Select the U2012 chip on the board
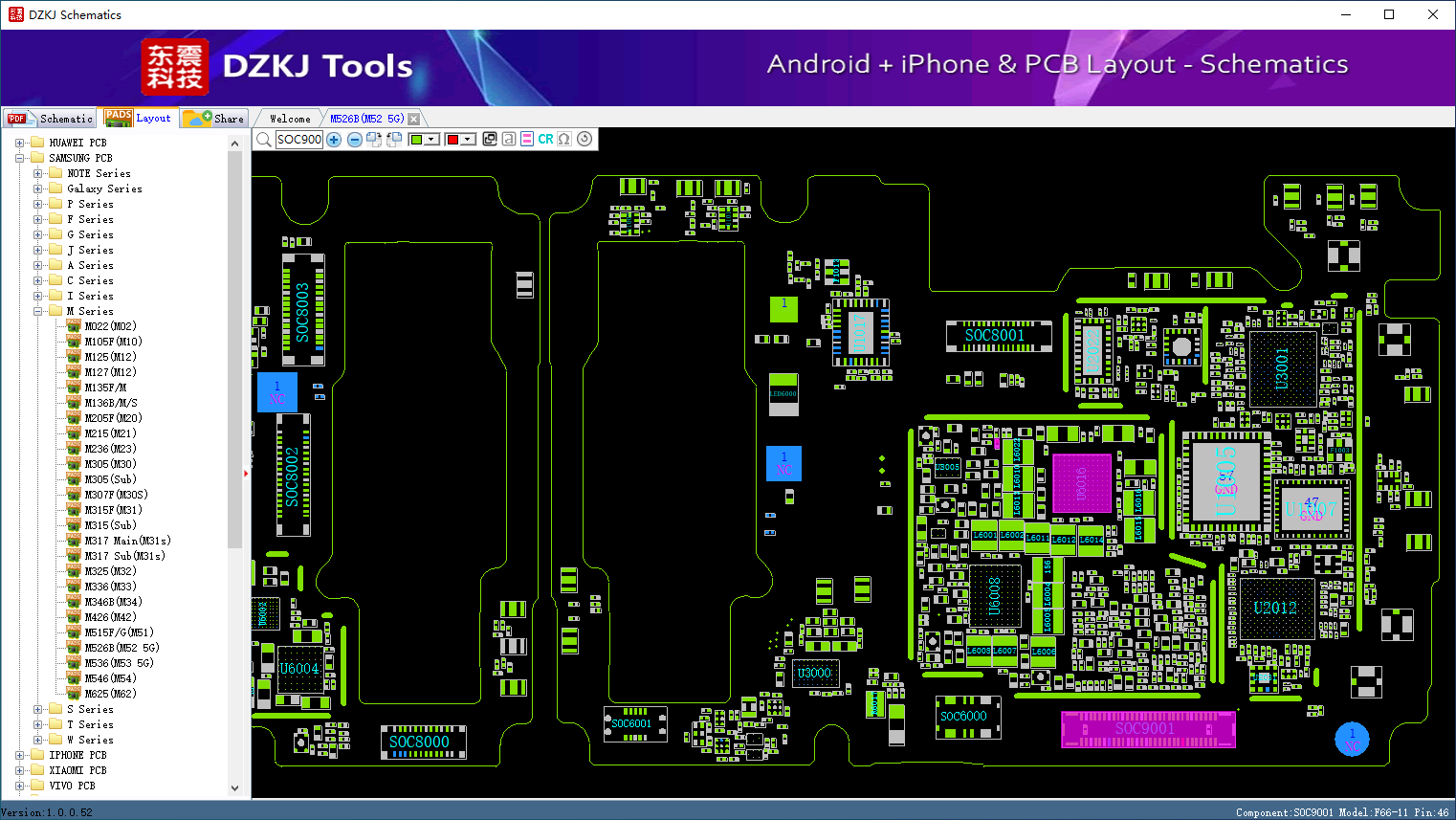 point(1275,608)
